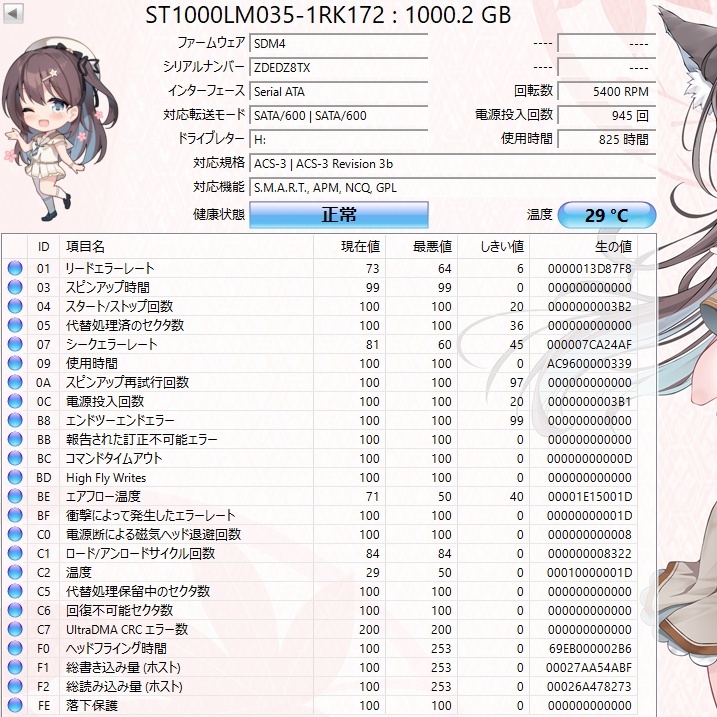Click status orb for row FE 落下保護
Image resolution: width=717 pixels, height=717 pixels.
coord(15,705)
